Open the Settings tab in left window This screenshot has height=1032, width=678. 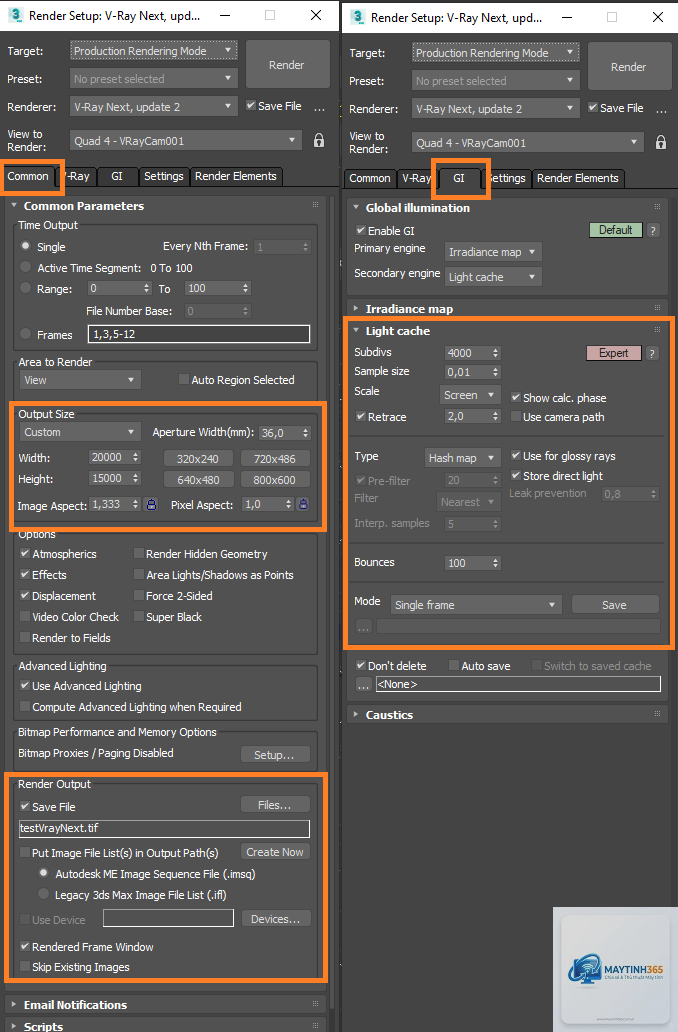163,176
